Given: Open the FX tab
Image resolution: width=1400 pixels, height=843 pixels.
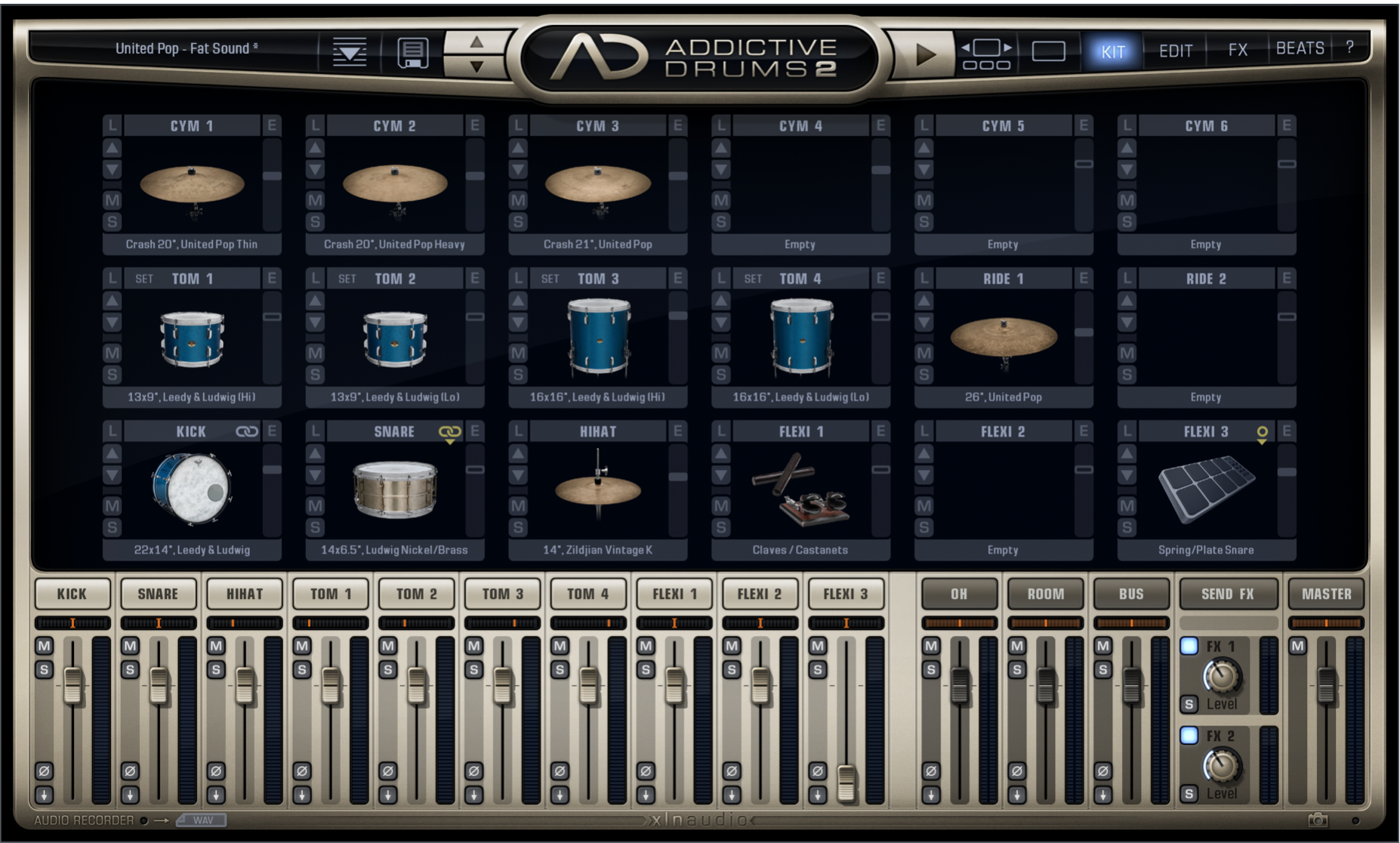Looking at the screenshot, I should coord(1238,50).
